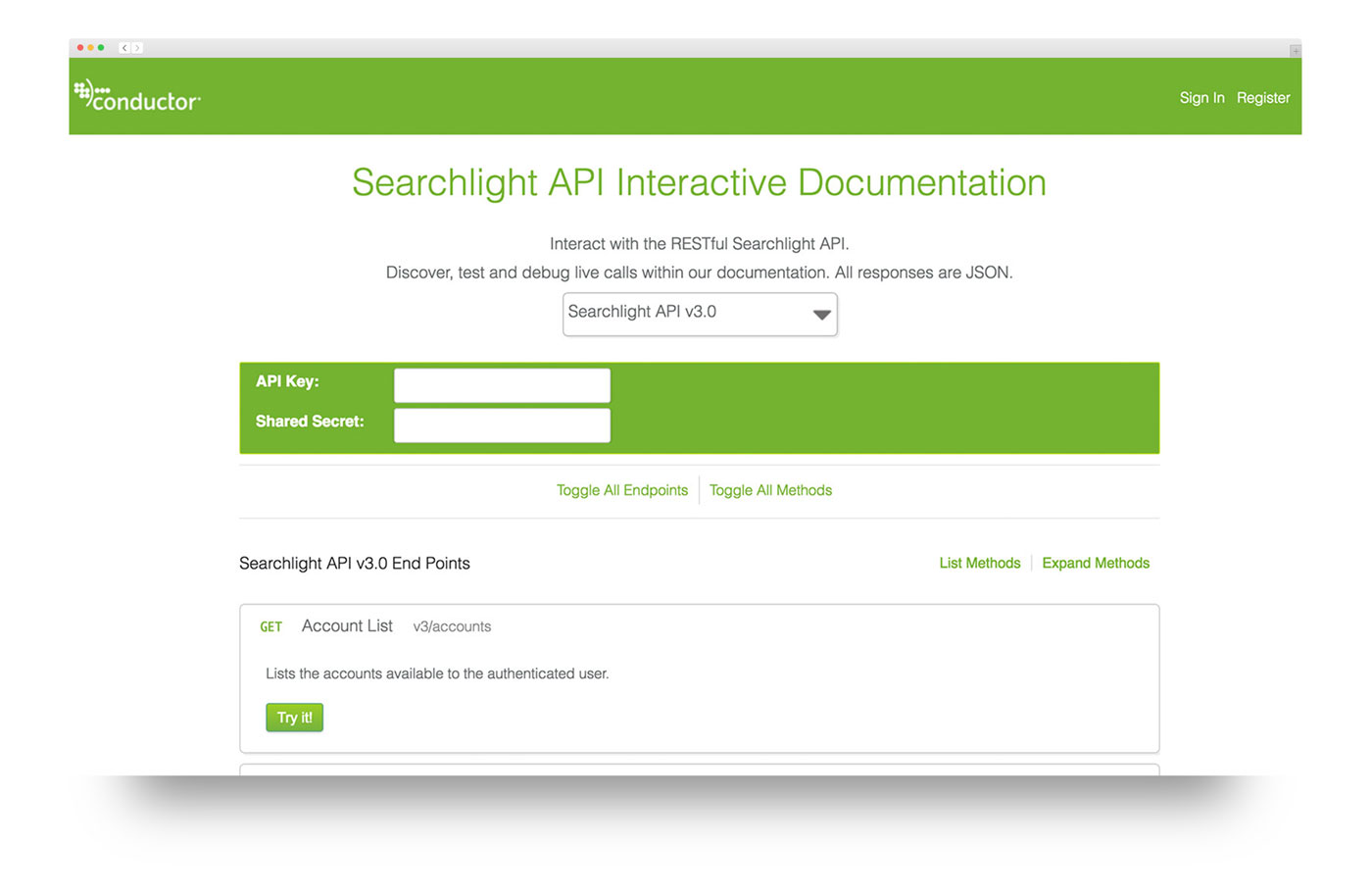Screen dimensions: 1372x895
Task: Open the Sign In link
Action: pos(1201,98)
